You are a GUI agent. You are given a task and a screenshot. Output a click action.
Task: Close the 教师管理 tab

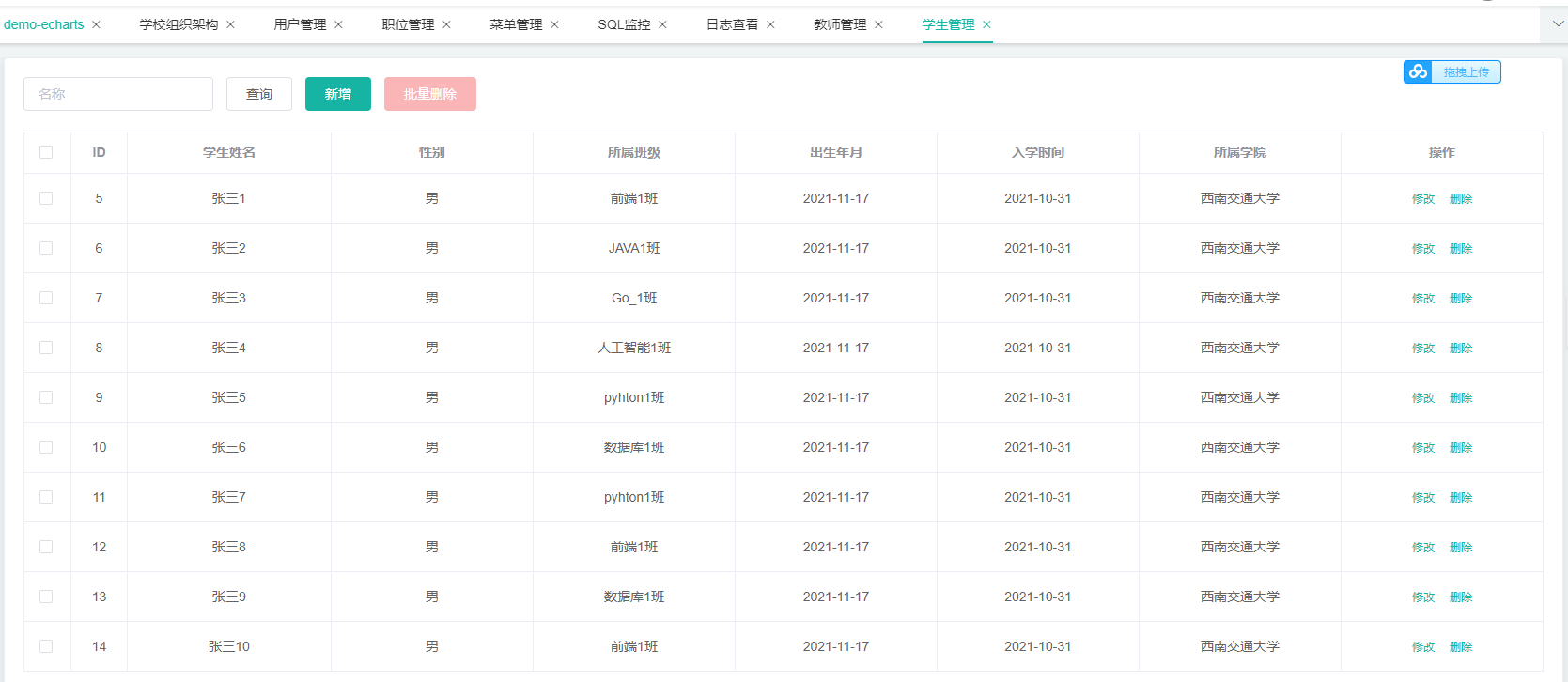tap(879, 24)
